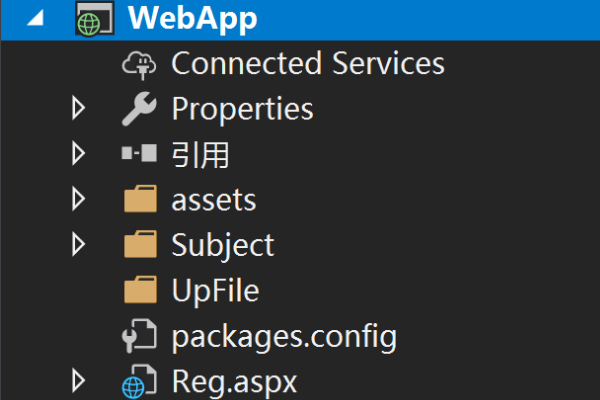The height and width of the screenshot is (400, 600).
Task: Expand the Subject folder arrow
Action: (79, 245)
